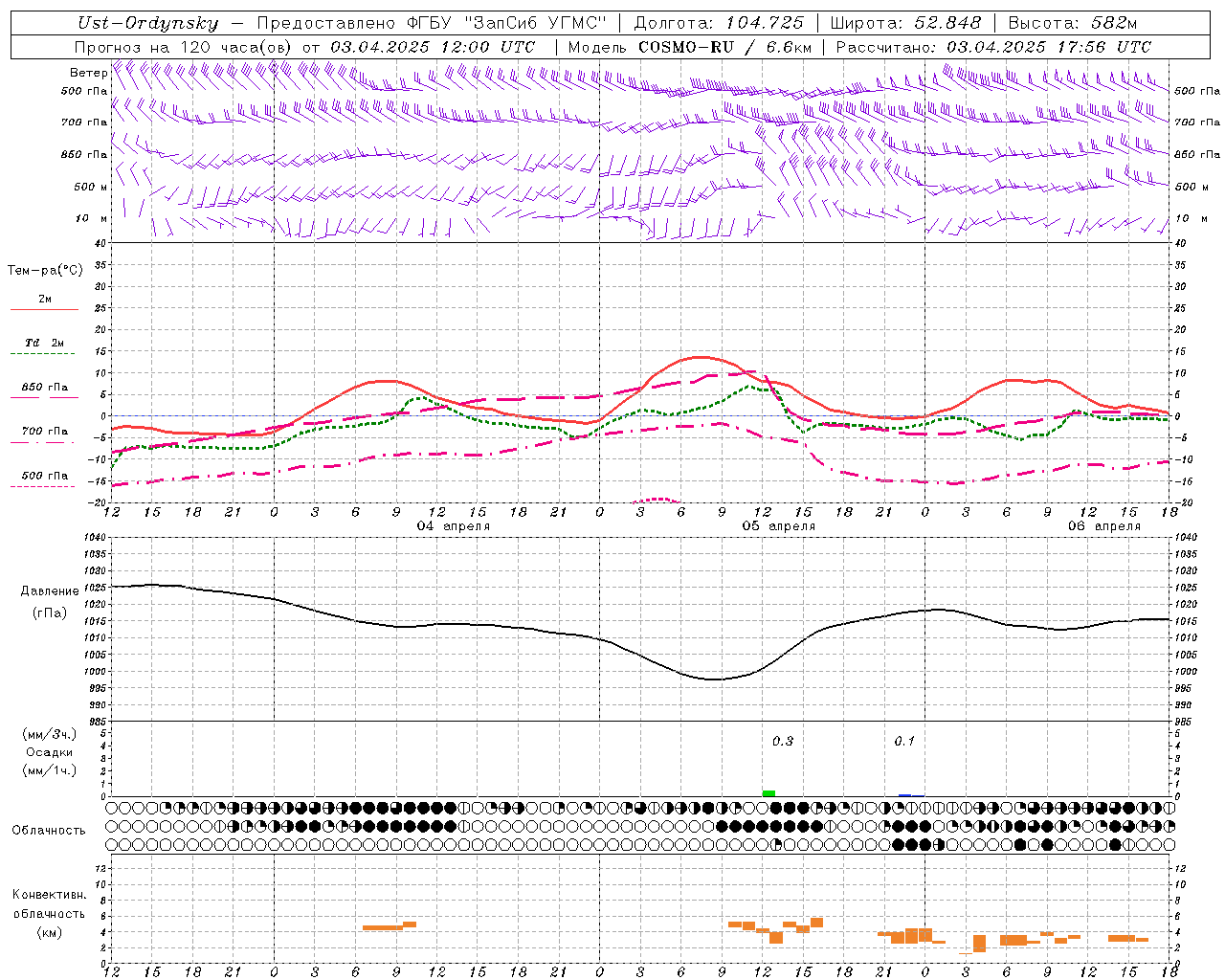The width and height of the screenshot is (1225, 980).
Task: Select the 'Широта: 52.848' header field
Action: [905, 23]
